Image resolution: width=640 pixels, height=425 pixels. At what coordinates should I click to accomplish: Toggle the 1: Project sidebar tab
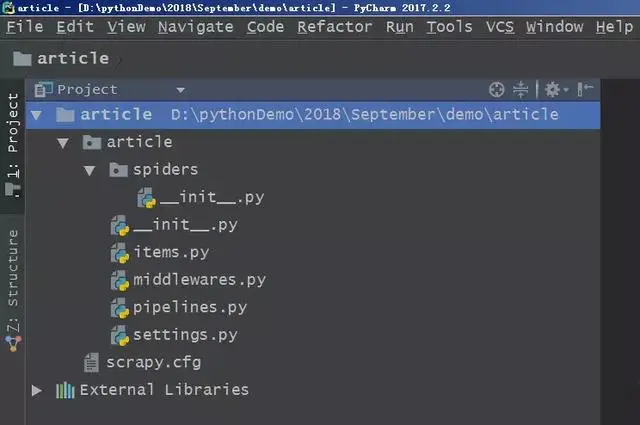[13, 145]
